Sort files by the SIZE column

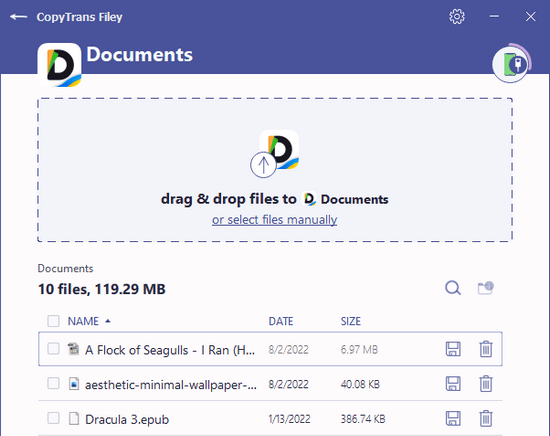point(350,321)
